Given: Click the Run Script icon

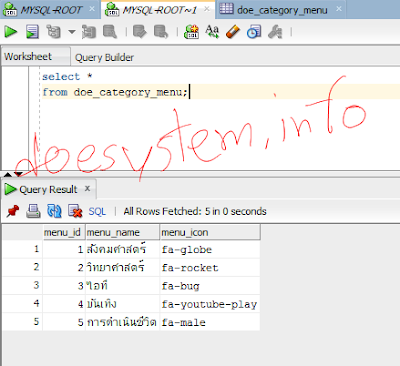Looking at the screenshot, I should (x=32, y=32).
